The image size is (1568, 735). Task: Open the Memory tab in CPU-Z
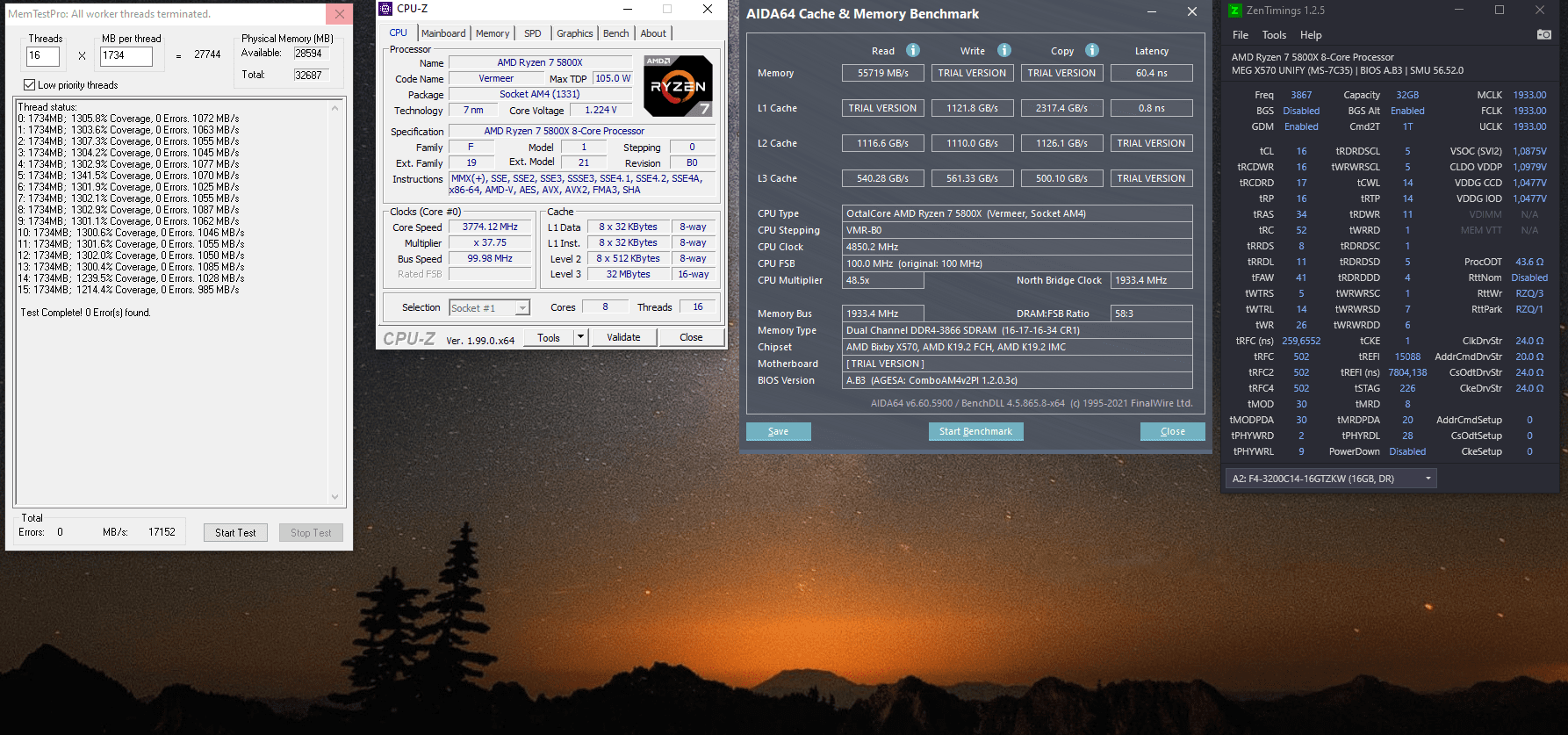493,33
